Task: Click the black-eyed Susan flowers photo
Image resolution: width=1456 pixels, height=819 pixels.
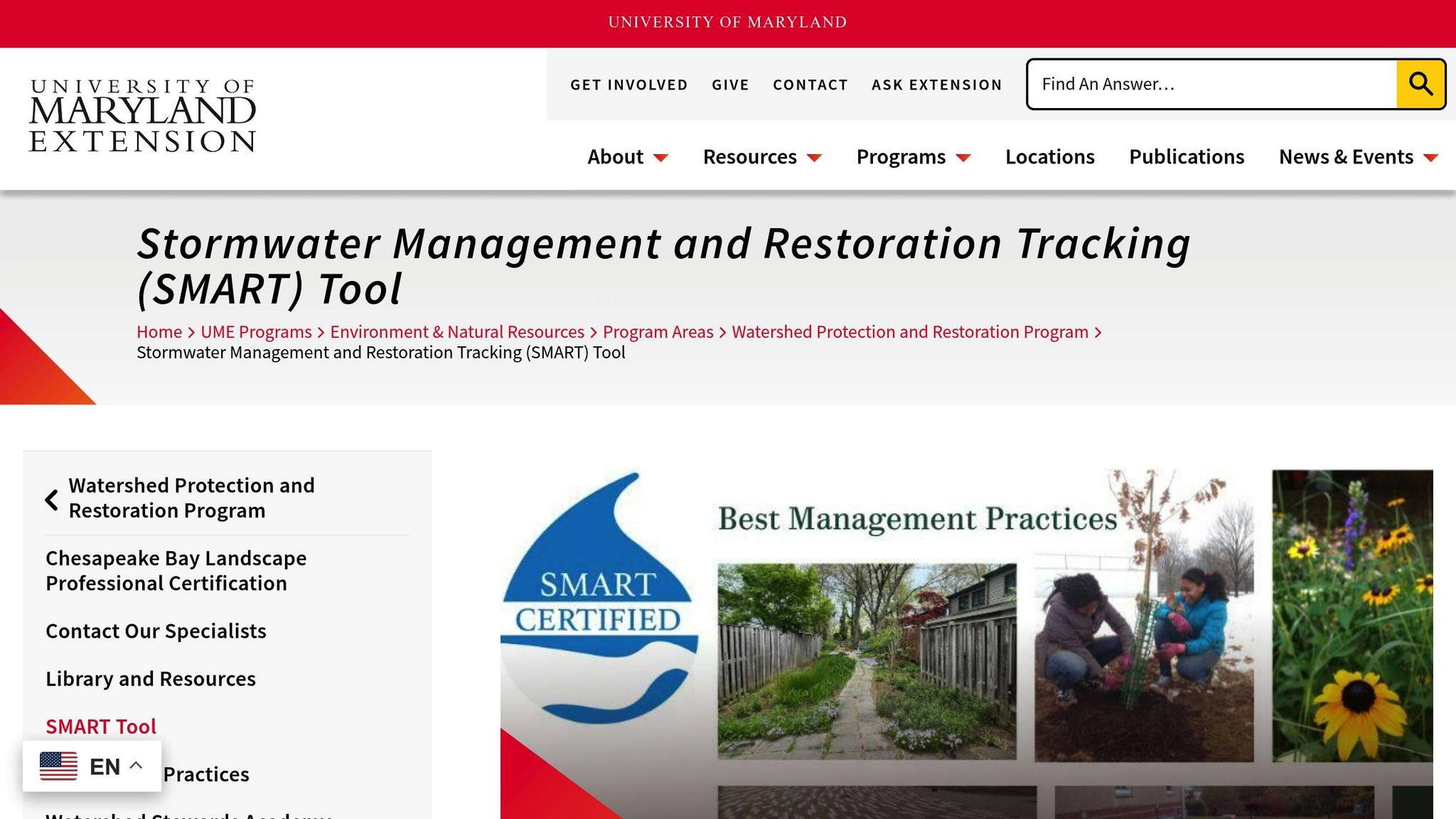Action: 1352,616
